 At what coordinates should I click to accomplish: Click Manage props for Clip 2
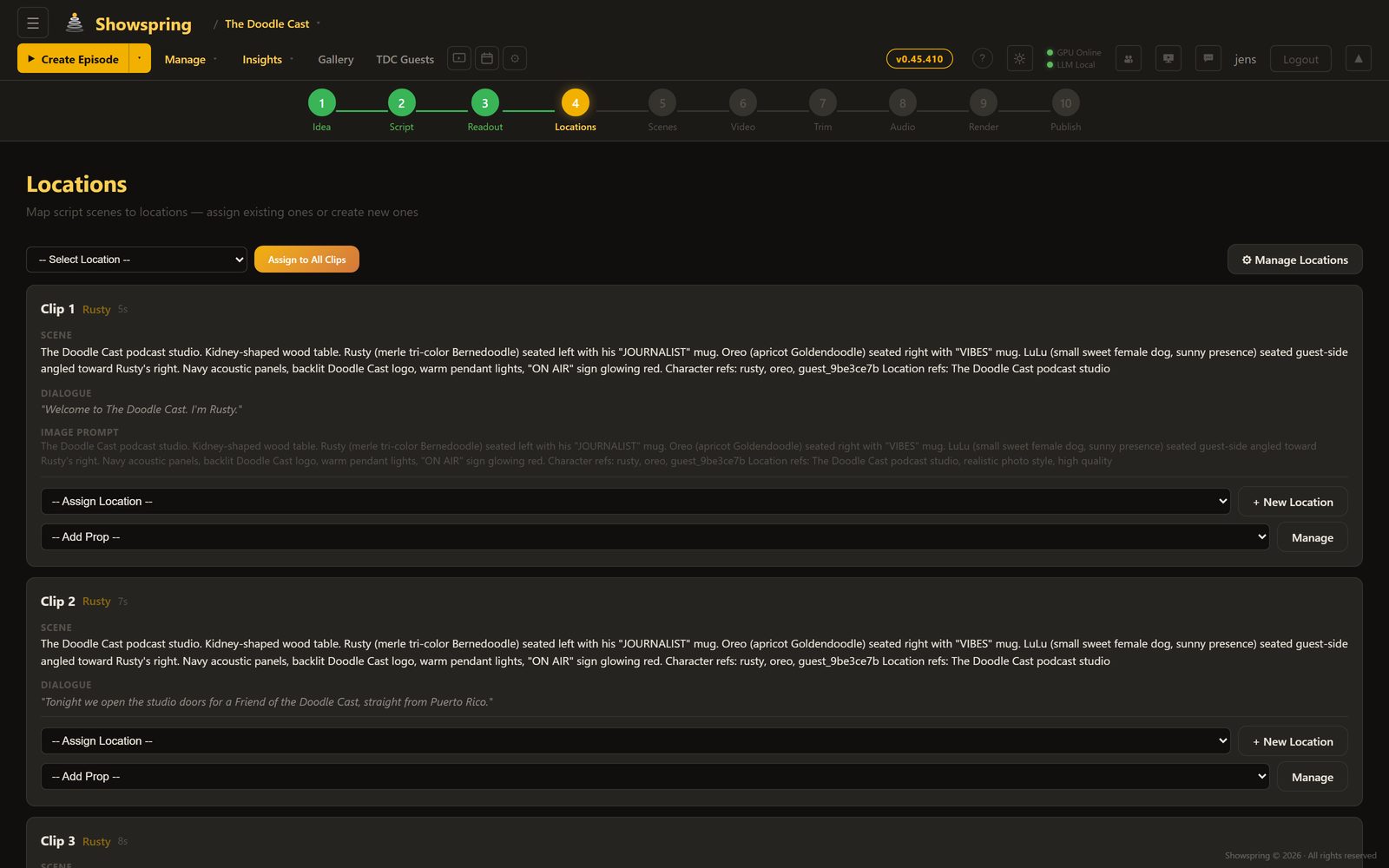[1312, 777]
